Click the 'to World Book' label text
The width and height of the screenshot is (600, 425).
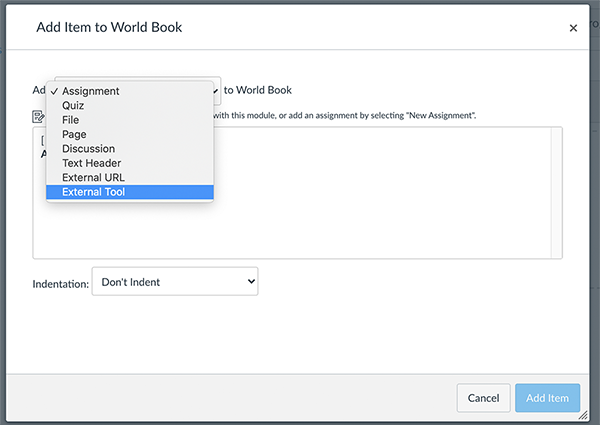pyautogui.click(x=258, y=90)
